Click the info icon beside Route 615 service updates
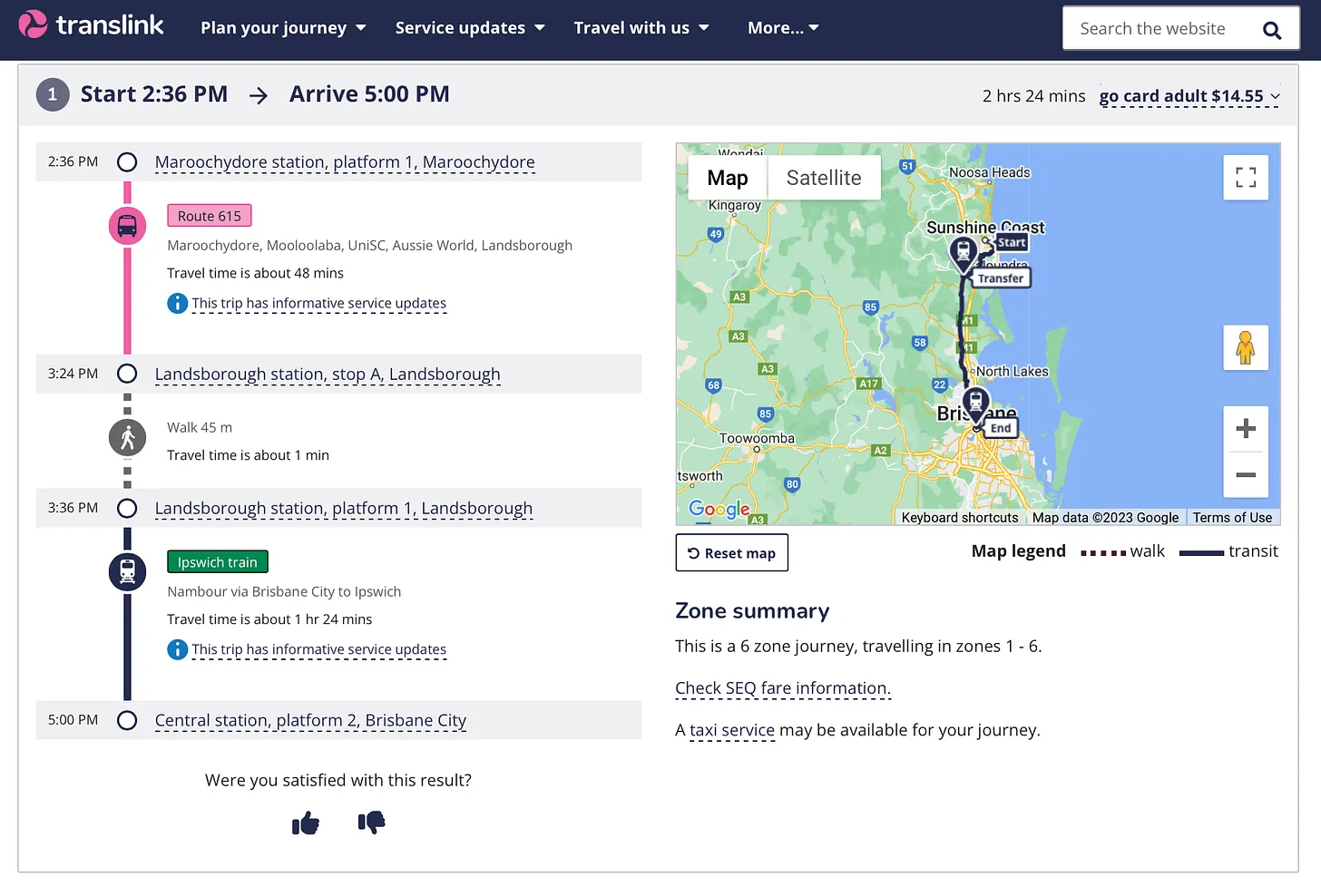The width and height of the screenshot is (1321, 896). [177, 303]
